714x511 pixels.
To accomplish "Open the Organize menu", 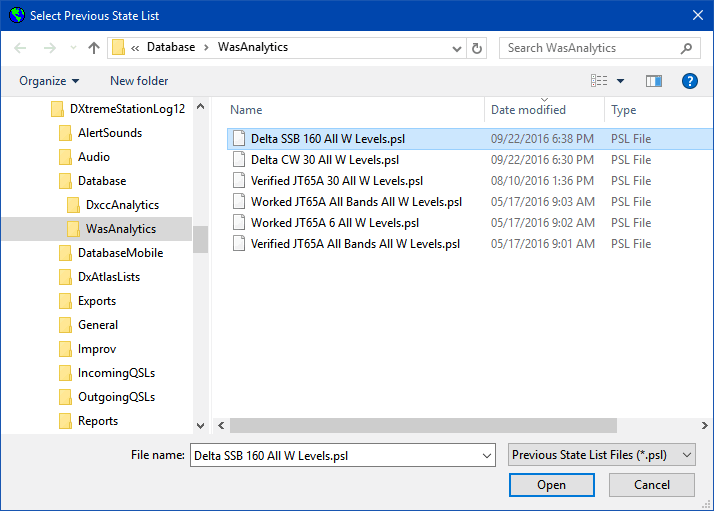I will click(49, 81).
